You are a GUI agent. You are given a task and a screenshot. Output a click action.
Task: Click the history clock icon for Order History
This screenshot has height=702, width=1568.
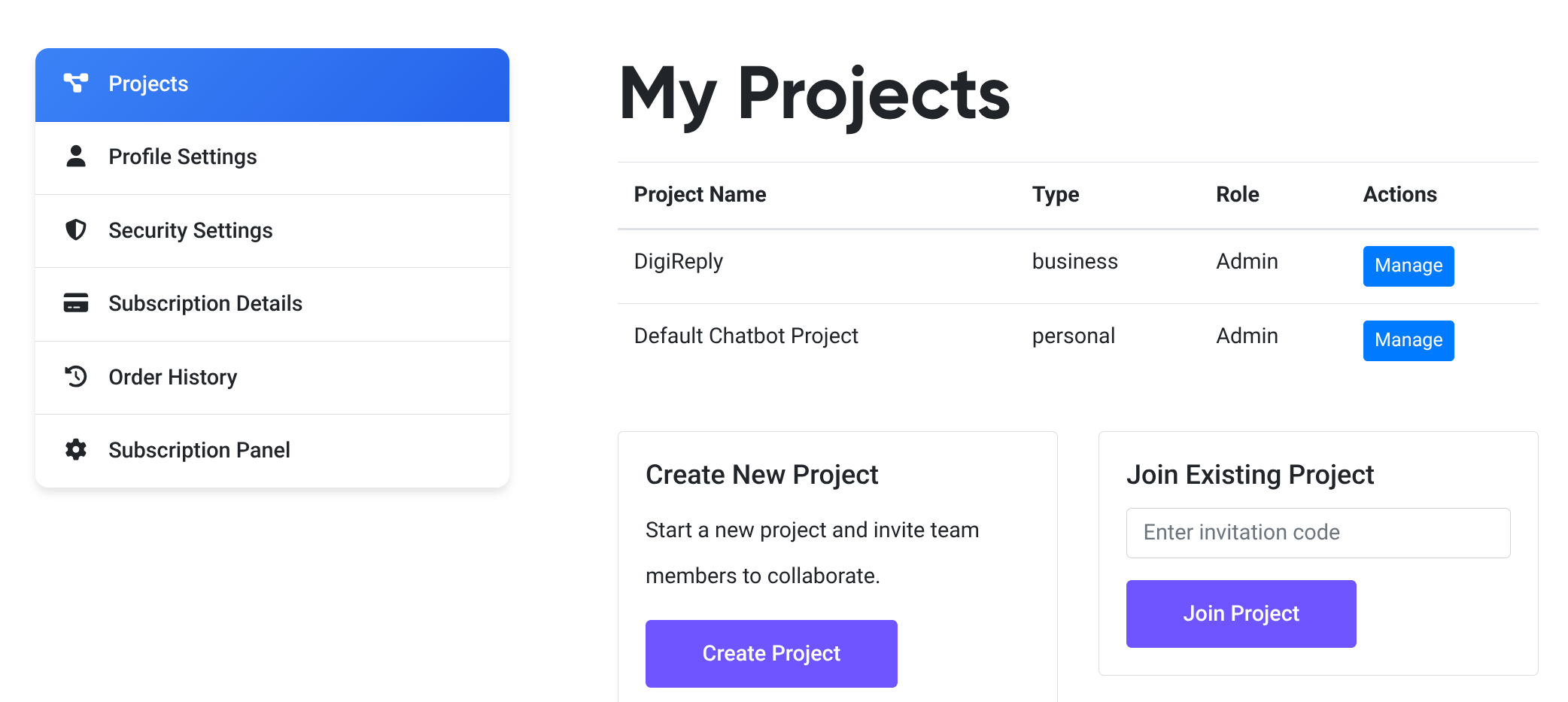(76, 376)
